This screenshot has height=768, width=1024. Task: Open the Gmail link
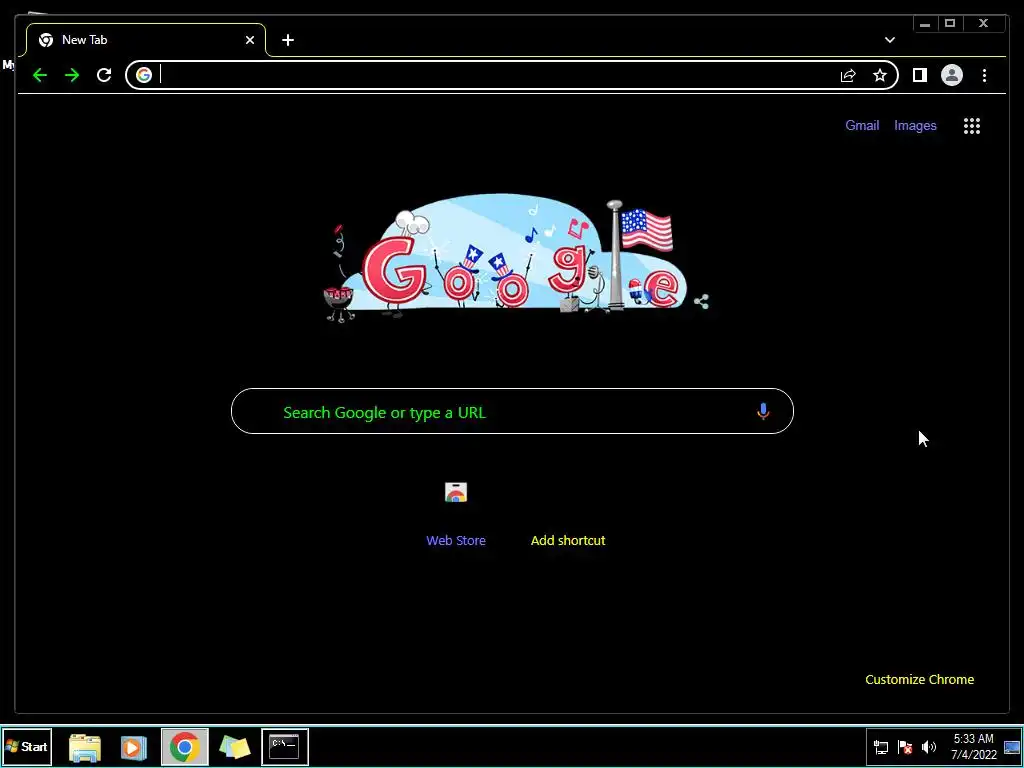[862, 125]
